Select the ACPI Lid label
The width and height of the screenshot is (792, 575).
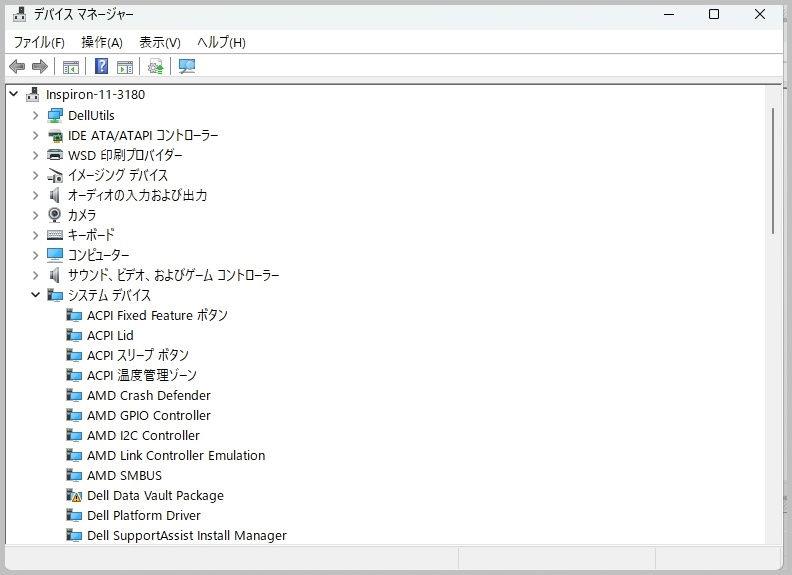(110, 336)
